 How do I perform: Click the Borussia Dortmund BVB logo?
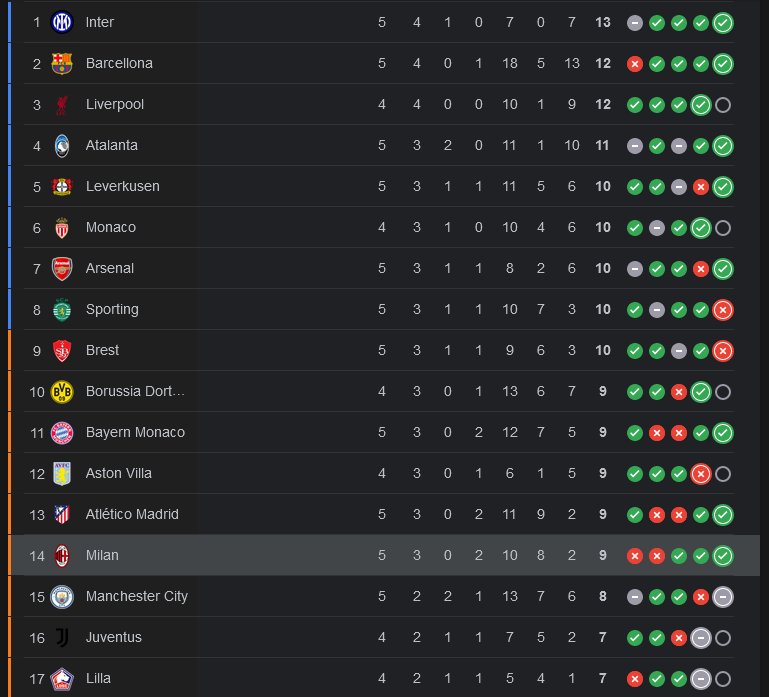click(x=62, y=391)
